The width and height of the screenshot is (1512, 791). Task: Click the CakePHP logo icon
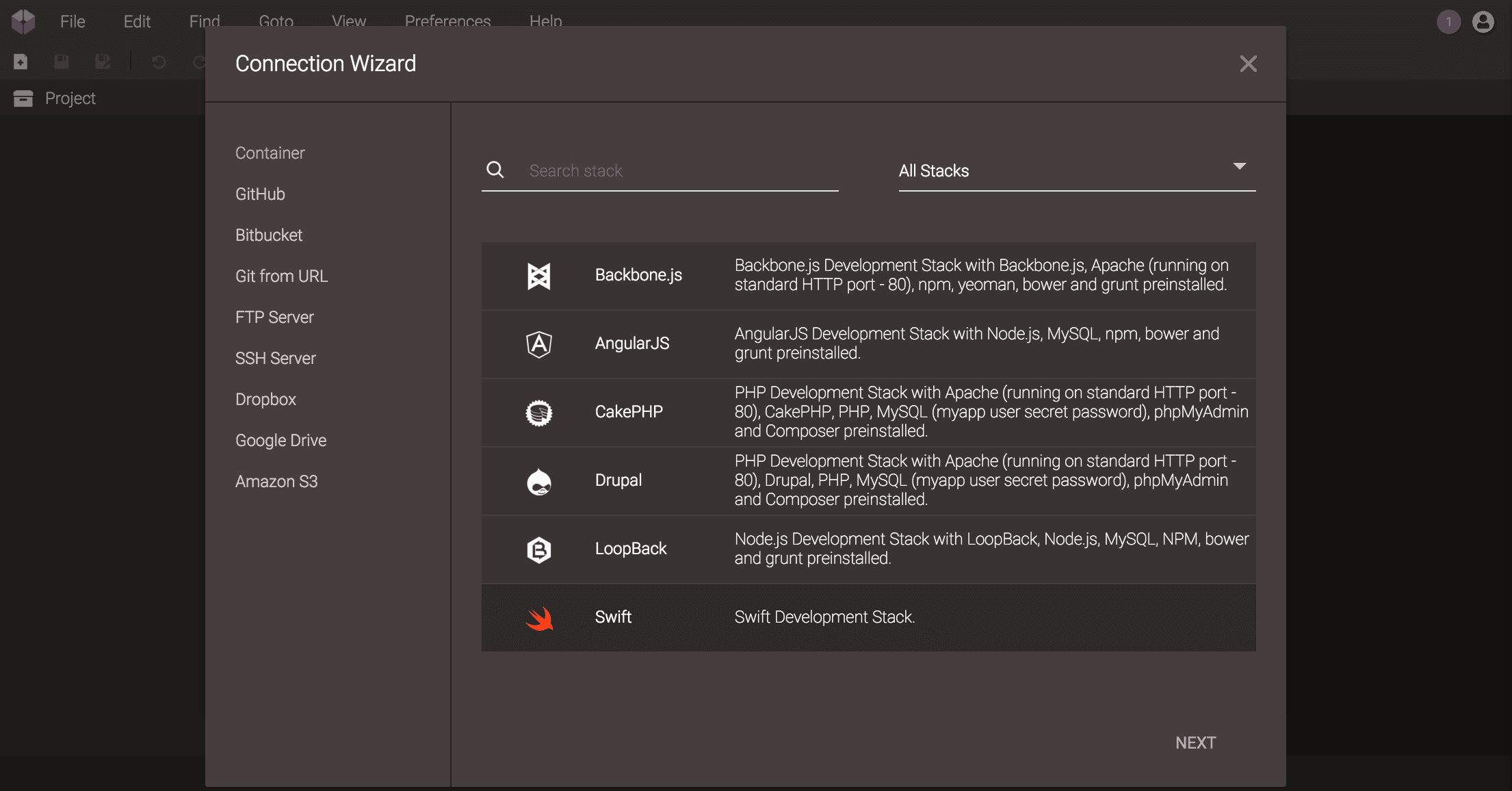click(538, 413)
